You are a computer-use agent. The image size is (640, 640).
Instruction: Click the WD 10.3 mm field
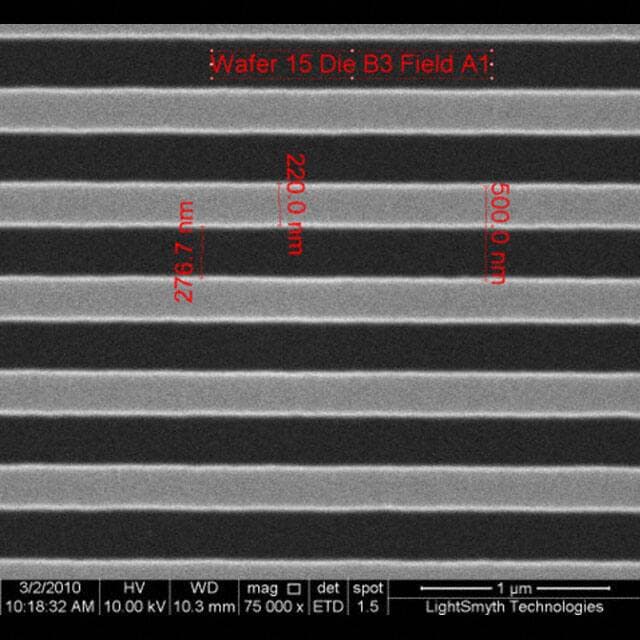(x=204, y=598)
